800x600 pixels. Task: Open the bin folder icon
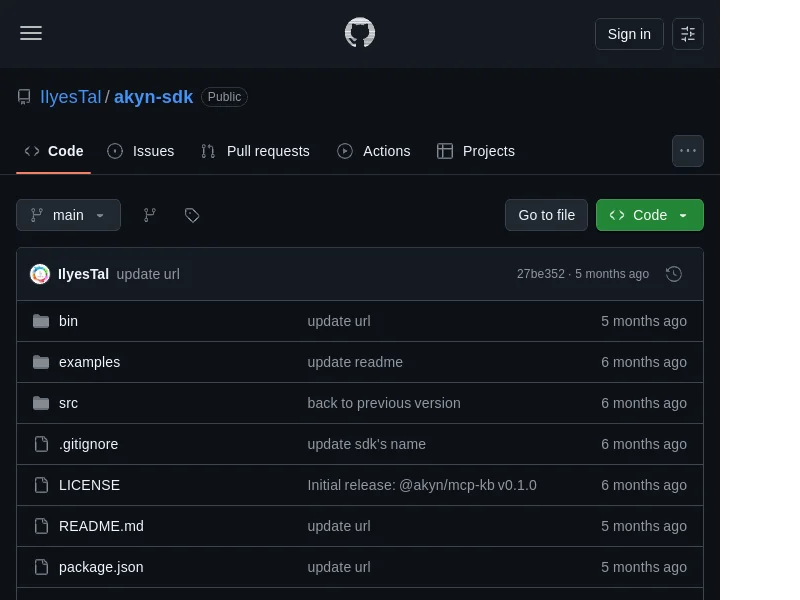(41, 321)
